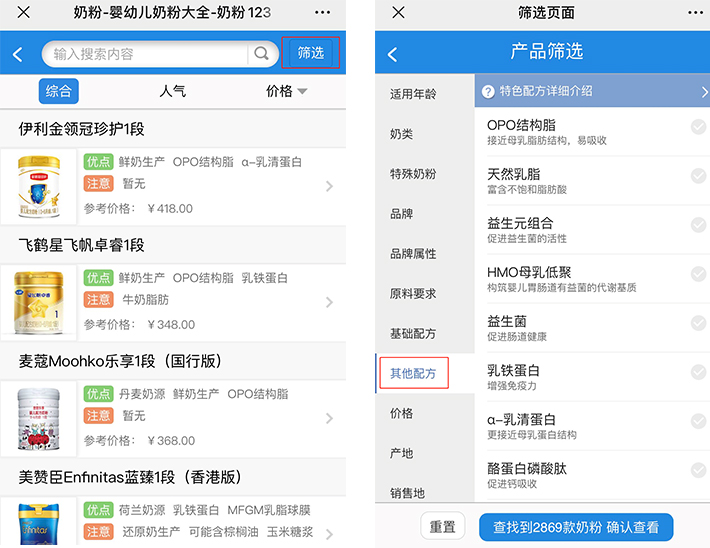
Task: Open 飞鹤星飞帆卓睿1段 product thumbnail
Action: [39, 300]
